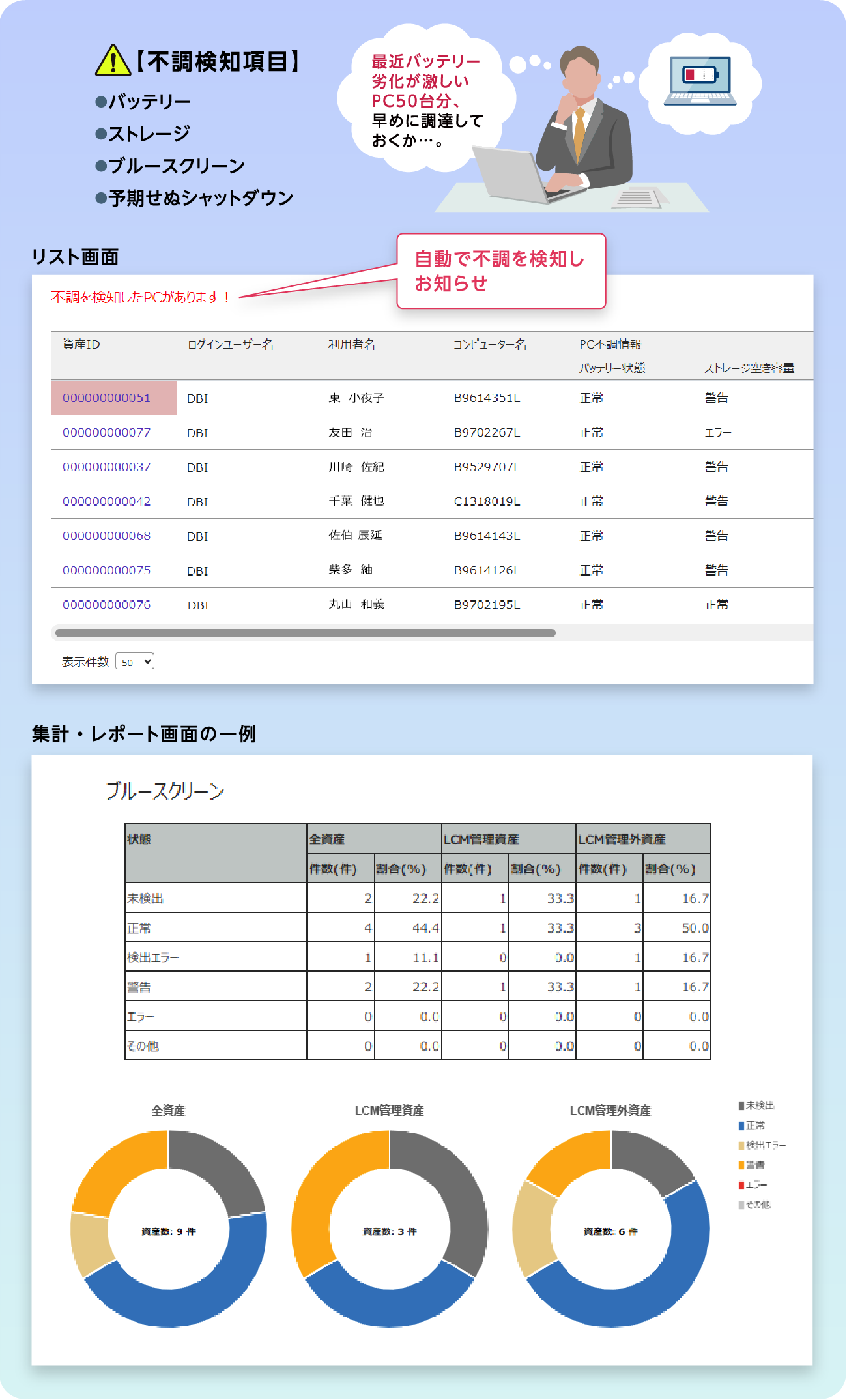Image resolution: width=847 pixels, height=1400 pixels.
Task: Click the 資産数: 3 件 chart center label
Action: (390, 1231)
